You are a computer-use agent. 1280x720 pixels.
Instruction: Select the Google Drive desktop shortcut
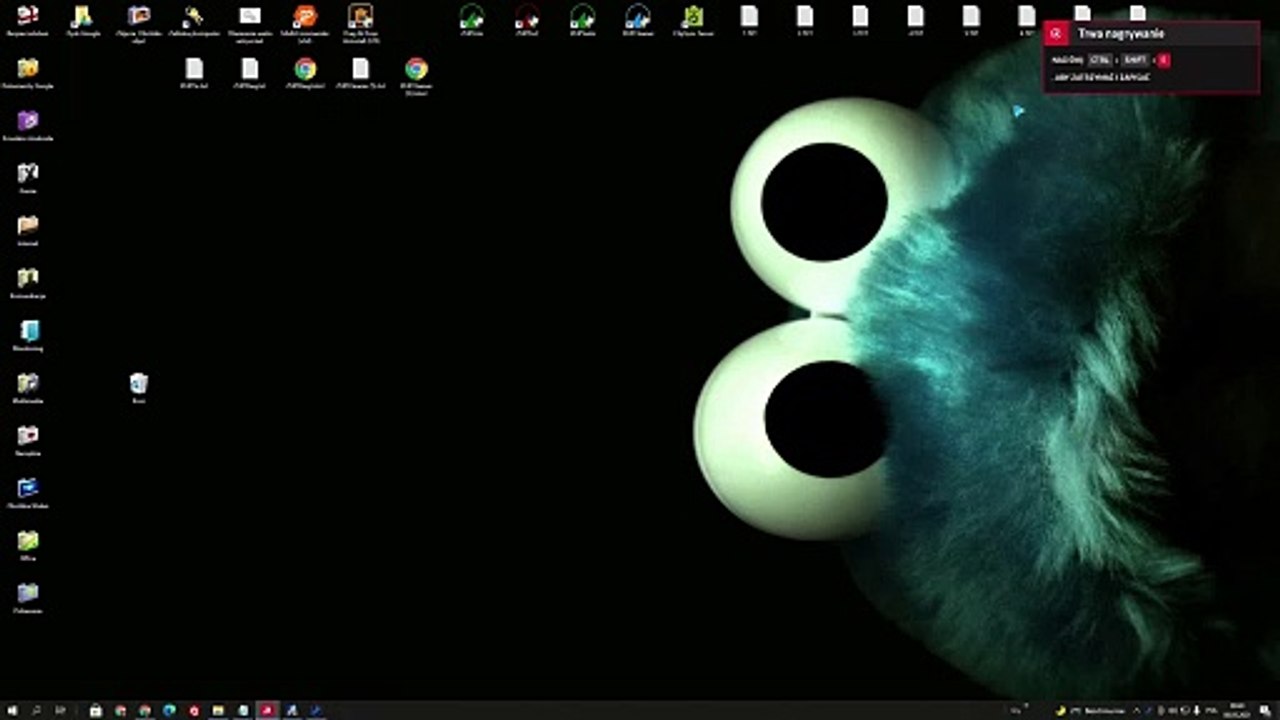(x=83, y=15)
